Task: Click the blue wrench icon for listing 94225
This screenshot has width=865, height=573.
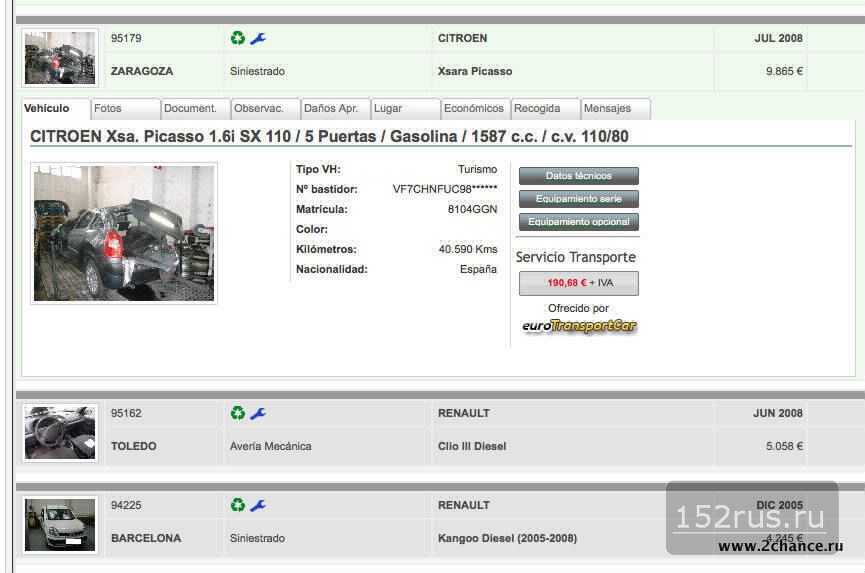Action: pyautogui.click(x=258, y=505)
